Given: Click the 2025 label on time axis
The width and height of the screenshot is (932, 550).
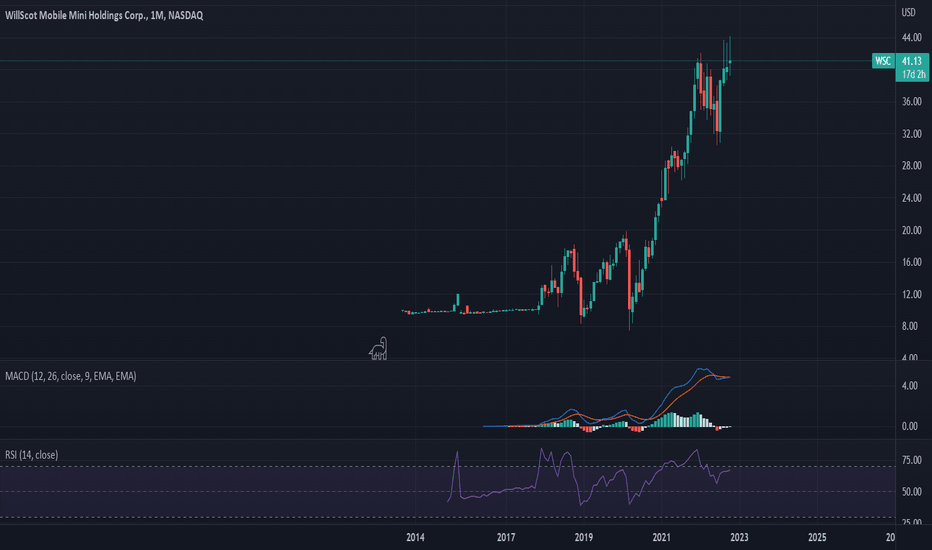Looking at the screenshot, I should 817,538.
